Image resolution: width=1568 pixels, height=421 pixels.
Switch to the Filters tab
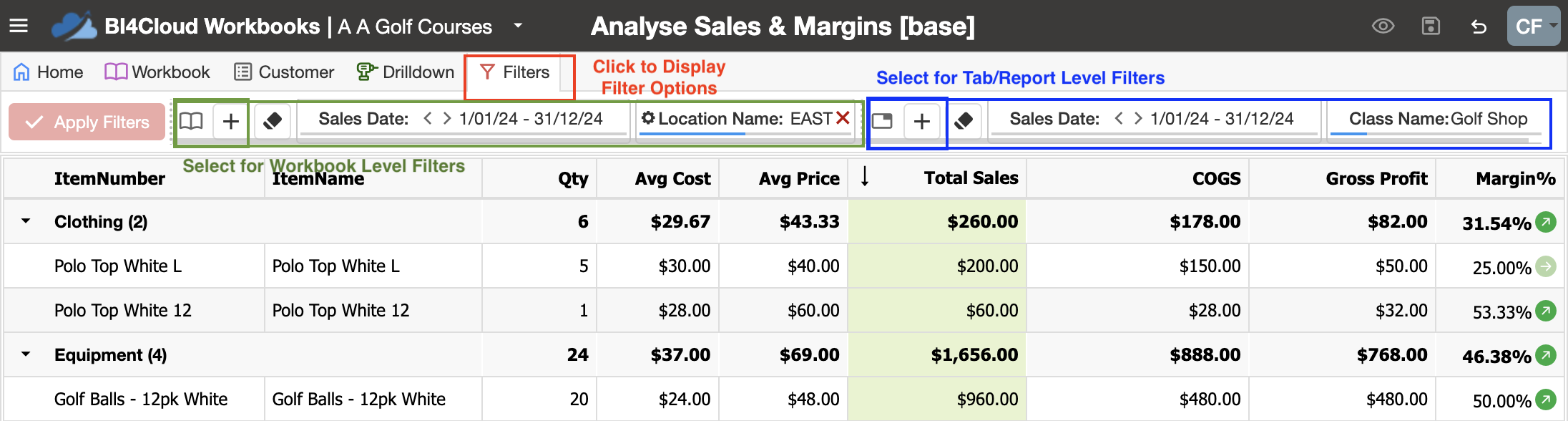click(515, 72)
